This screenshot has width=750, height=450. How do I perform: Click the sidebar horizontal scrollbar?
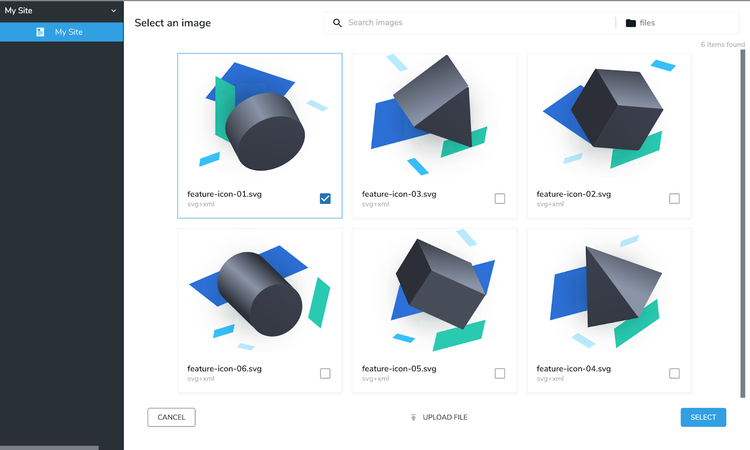(49, 448)
